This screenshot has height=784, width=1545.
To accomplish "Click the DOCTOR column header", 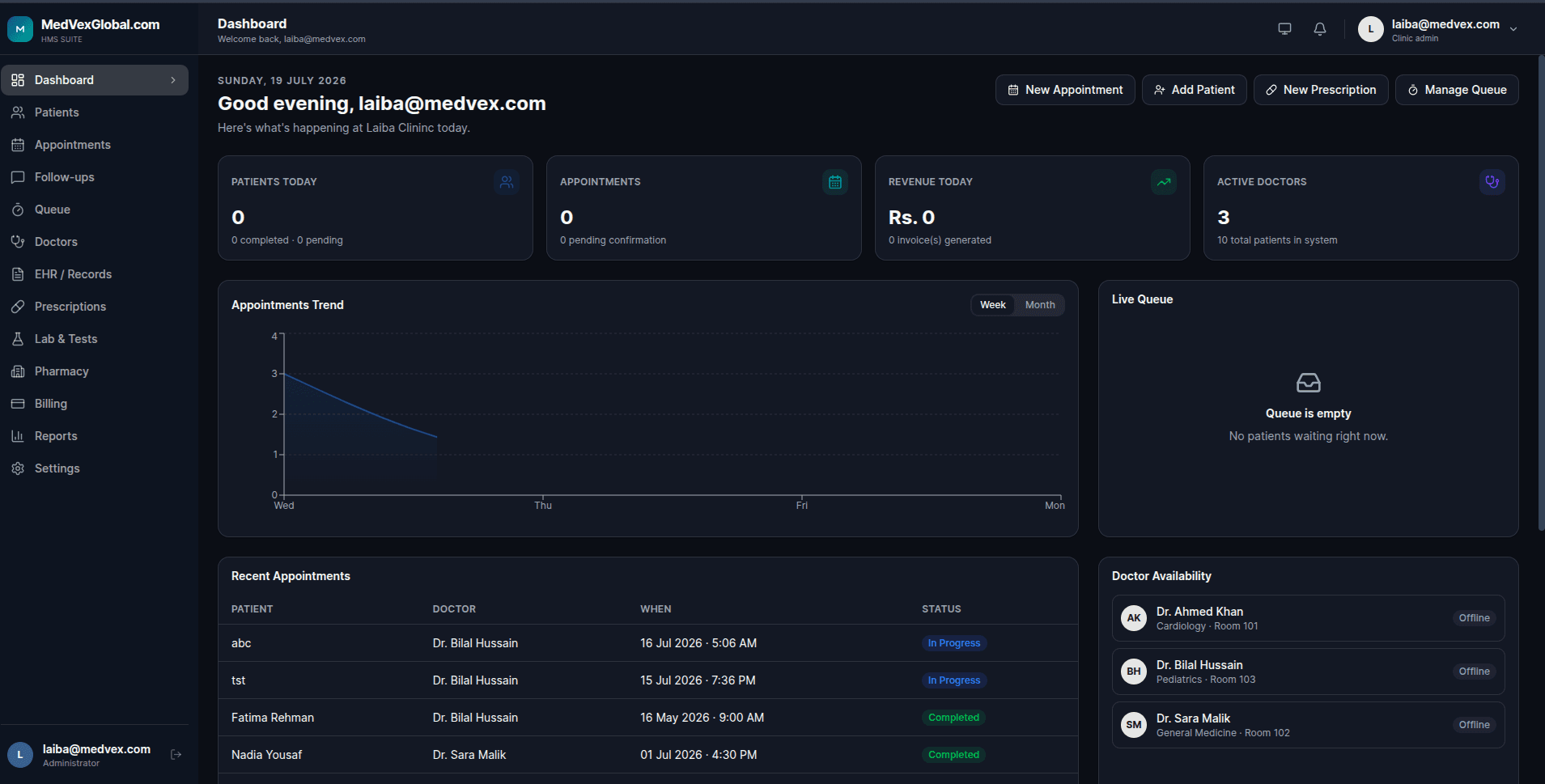I will coord(454,609).
